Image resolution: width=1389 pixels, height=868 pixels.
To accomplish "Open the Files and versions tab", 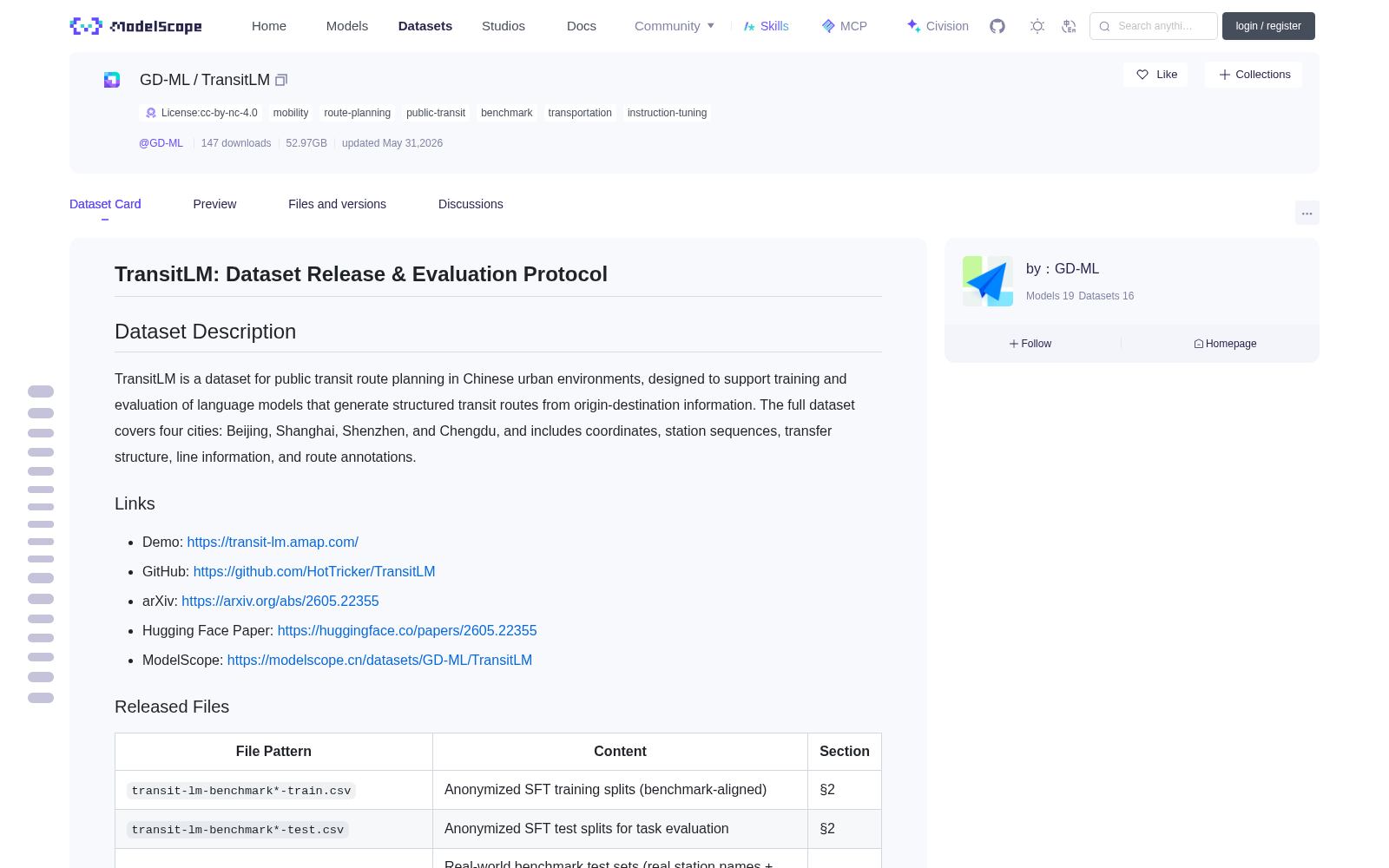I will [x=337, y=204].
